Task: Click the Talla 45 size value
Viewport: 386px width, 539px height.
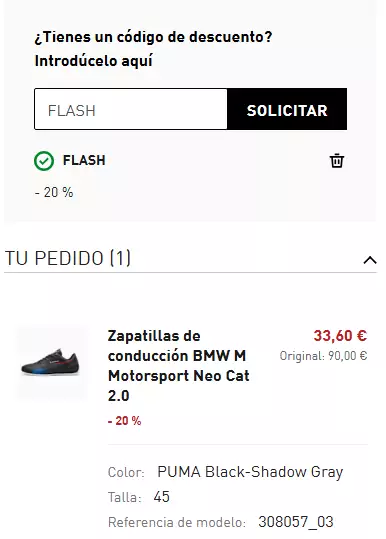Action: pyautogui.click(x=162, y=497)
